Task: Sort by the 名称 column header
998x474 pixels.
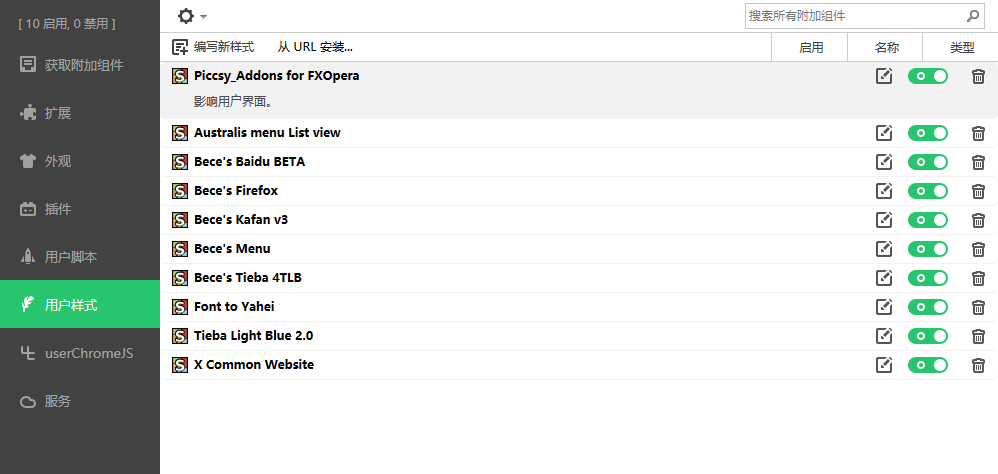Action: click(886, 47)
